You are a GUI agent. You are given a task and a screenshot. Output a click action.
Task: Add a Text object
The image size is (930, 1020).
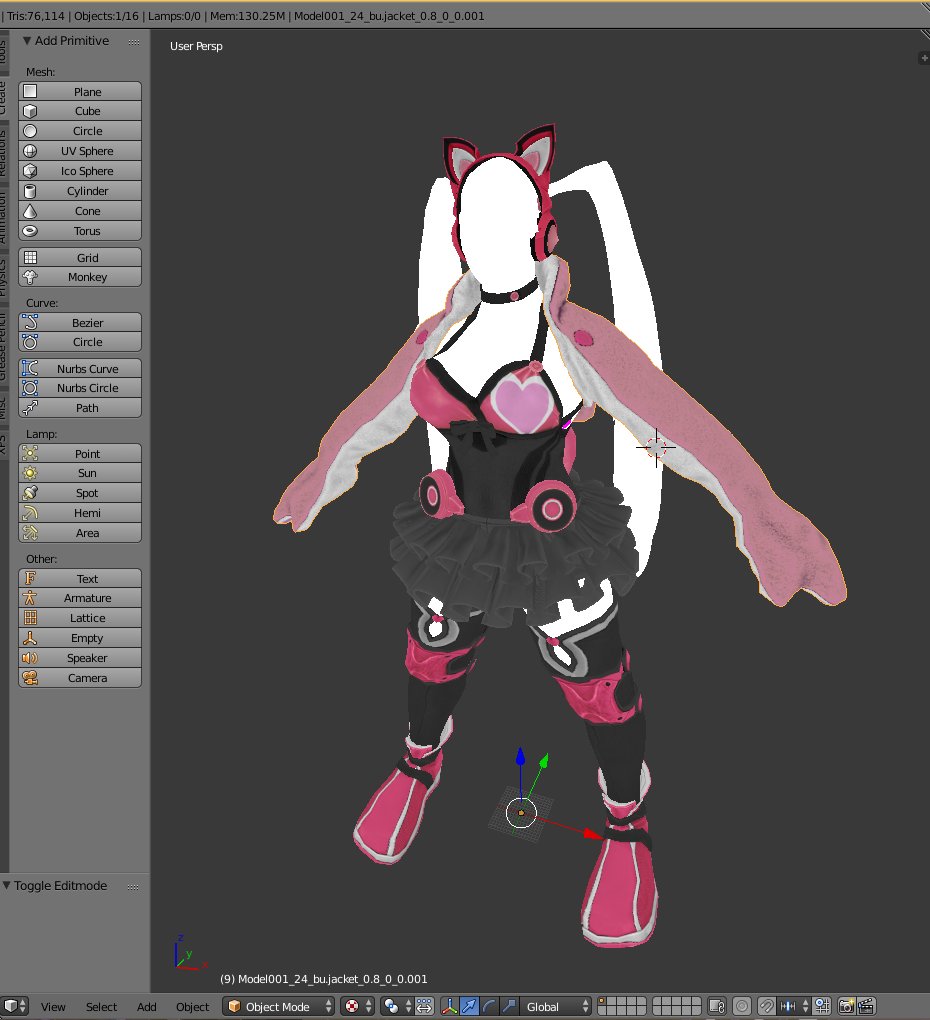[80, 579]
